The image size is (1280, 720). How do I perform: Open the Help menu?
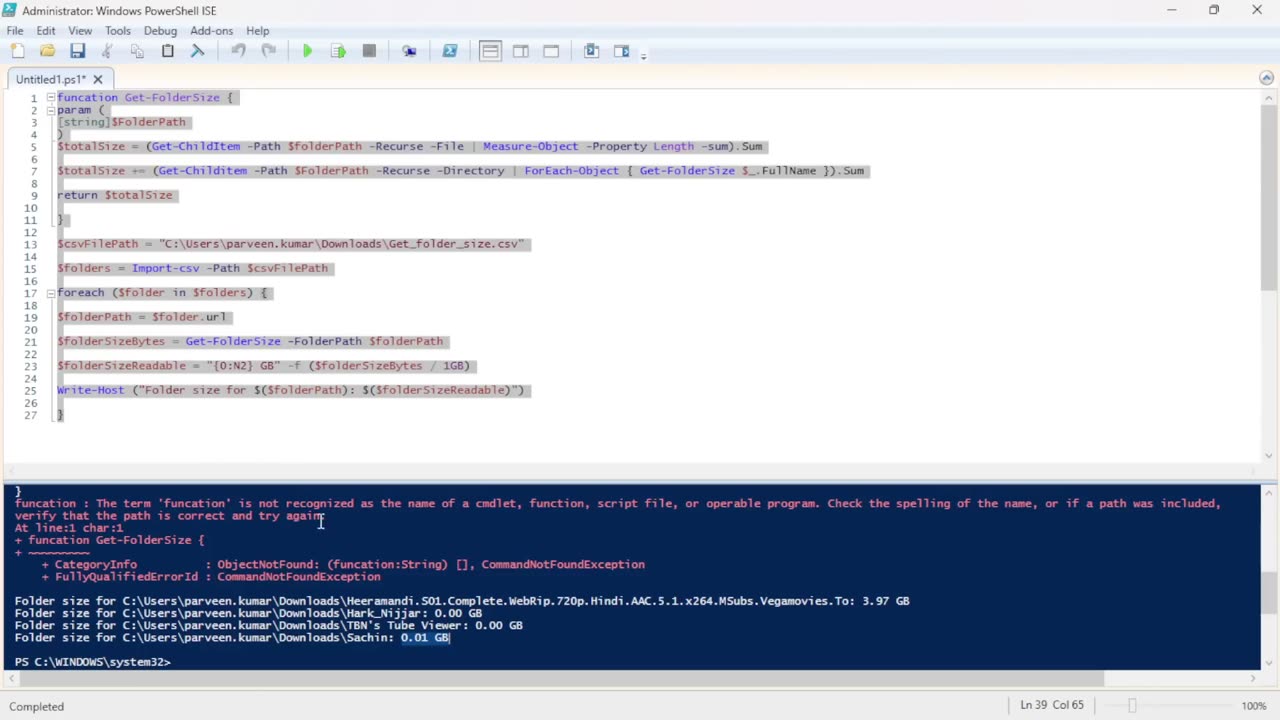pos(258,31)
